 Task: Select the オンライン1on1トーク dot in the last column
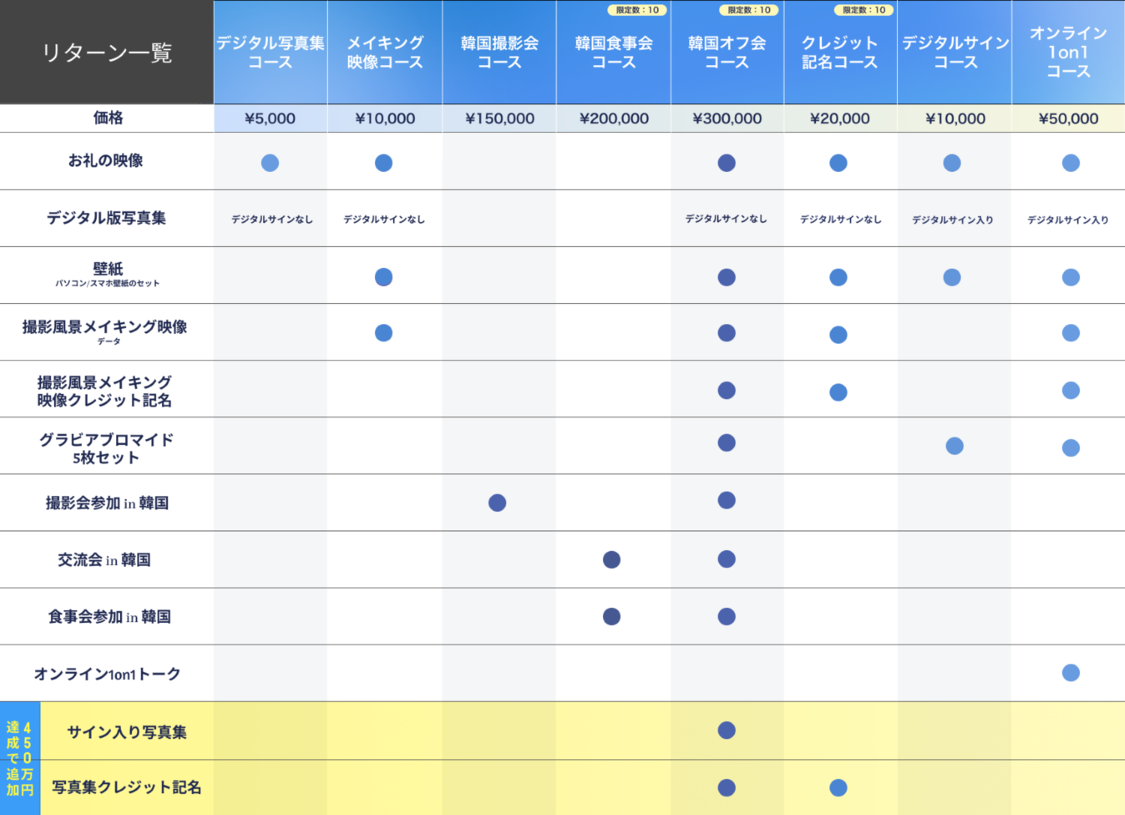tap(1070, 673)
